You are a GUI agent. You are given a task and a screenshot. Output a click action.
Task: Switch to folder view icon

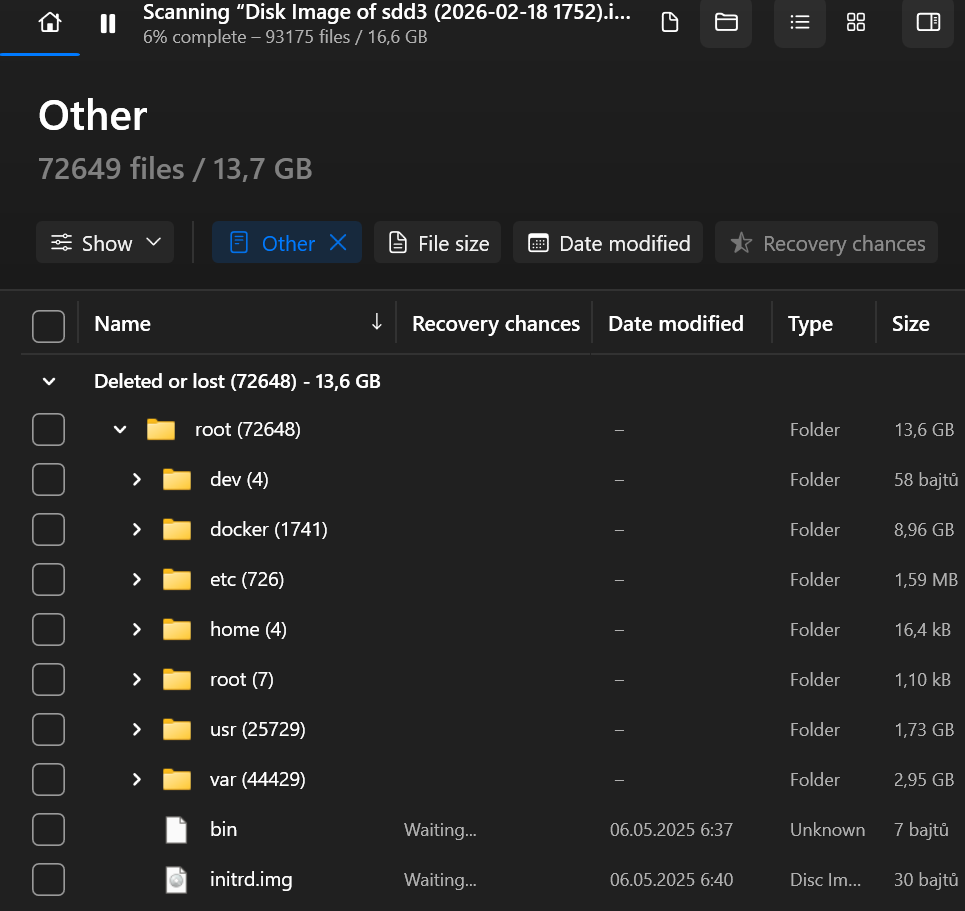[x=726, y=23]
